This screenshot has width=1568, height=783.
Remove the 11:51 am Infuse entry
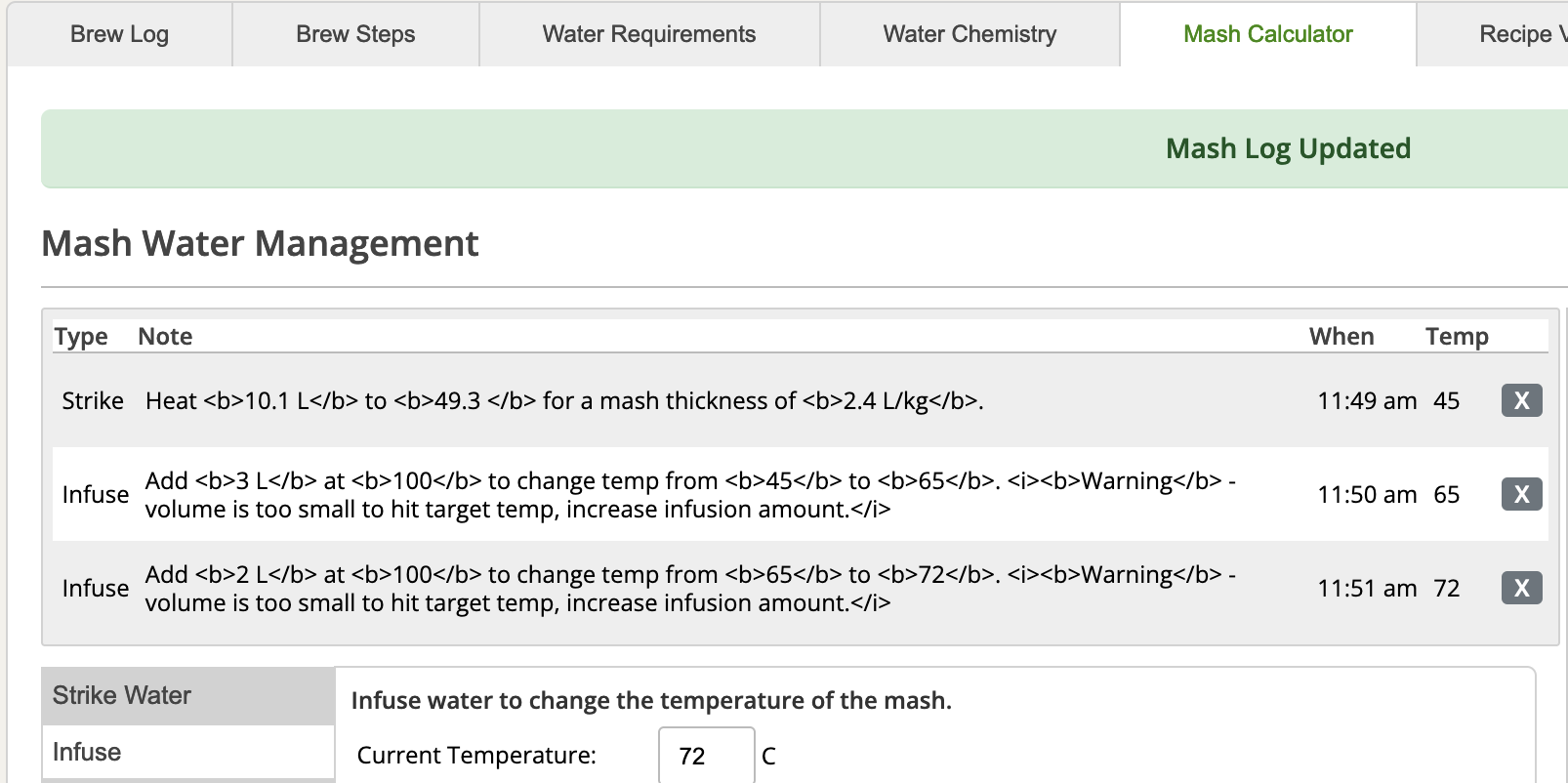[1521, 588]
